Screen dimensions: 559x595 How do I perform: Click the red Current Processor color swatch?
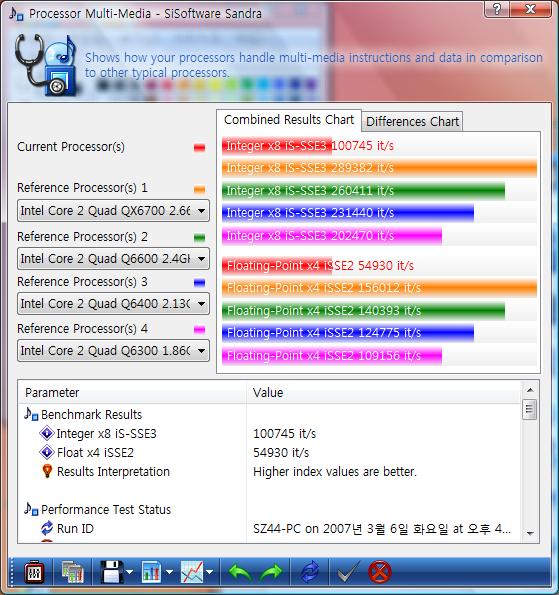coord(199,148)
